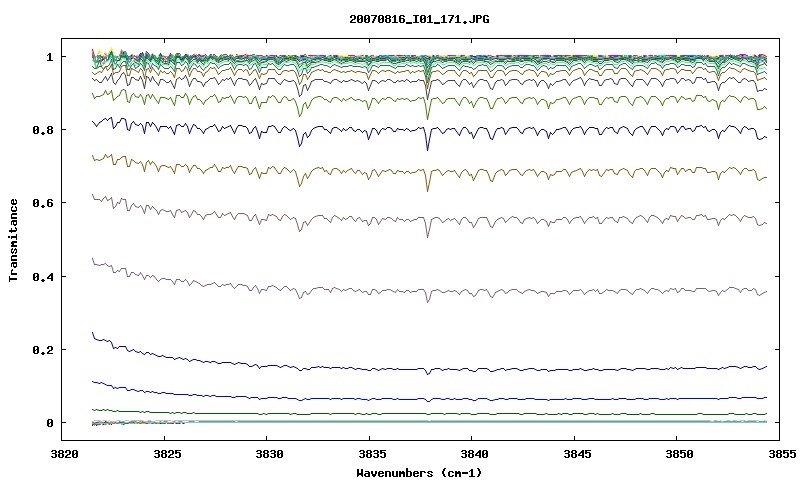This screenshot has height=480, width=800.
Task: Click the Transmittance y-axis label
Action: [x=13, y=240]
